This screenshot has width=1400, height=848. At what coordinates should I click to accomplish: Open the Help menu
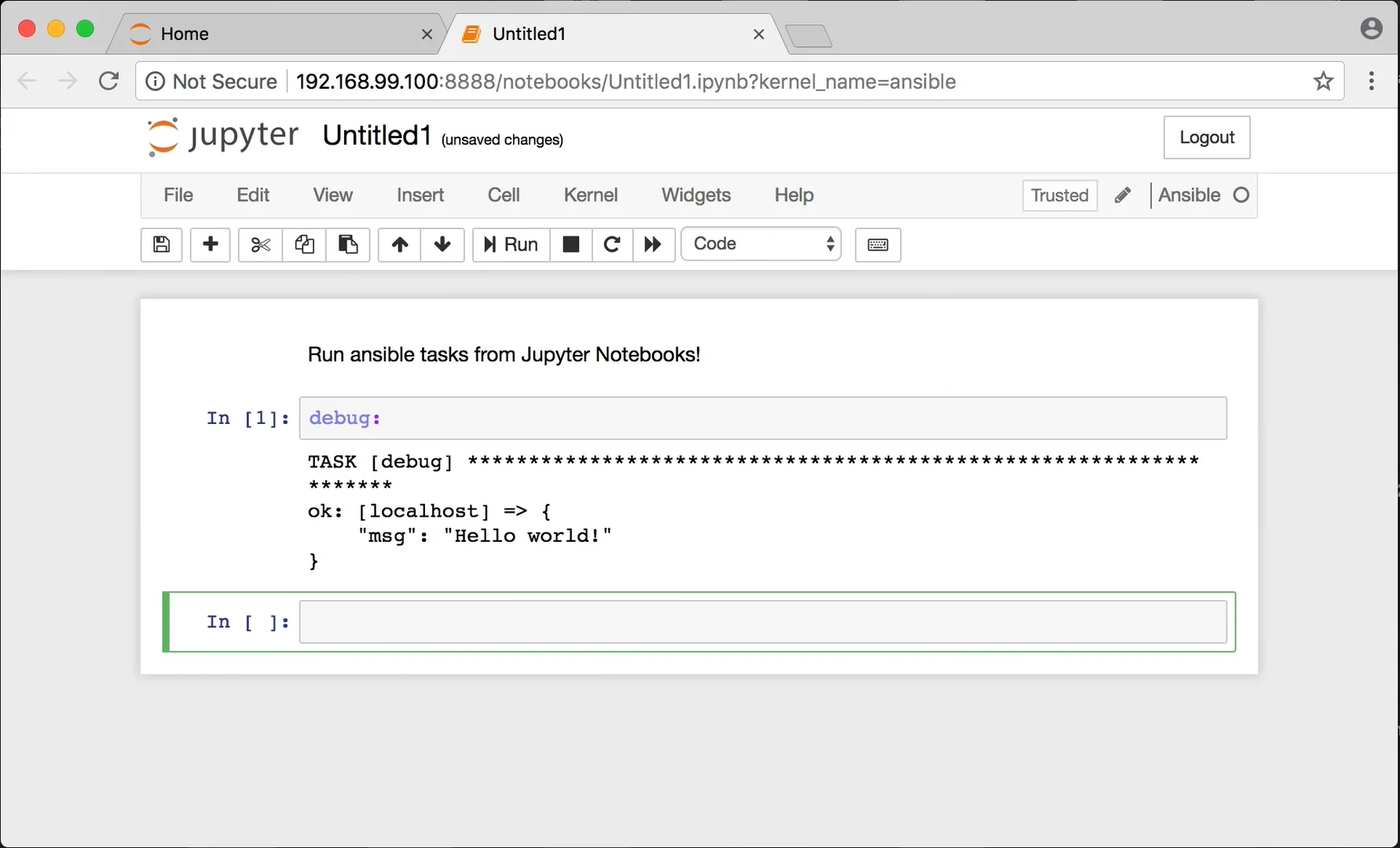(x=794, y=195)
